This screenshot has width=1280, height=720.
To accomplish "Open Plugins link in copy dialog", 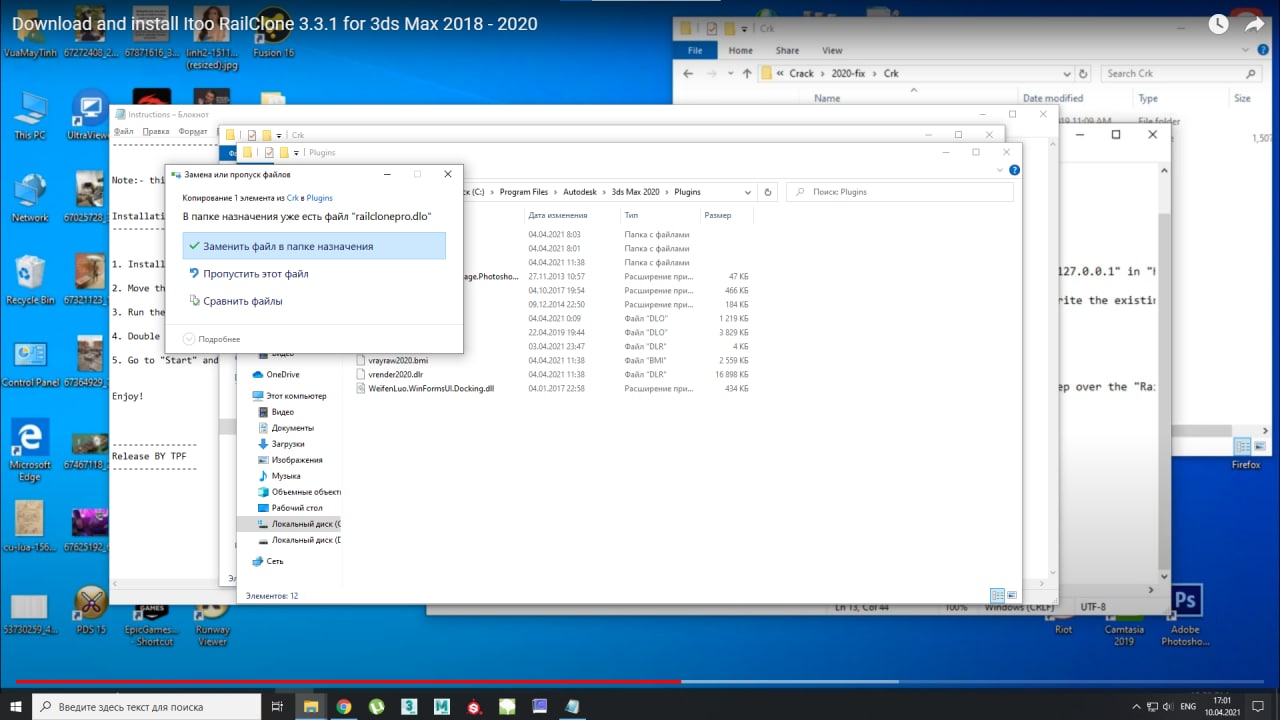I will pos(320,198).
